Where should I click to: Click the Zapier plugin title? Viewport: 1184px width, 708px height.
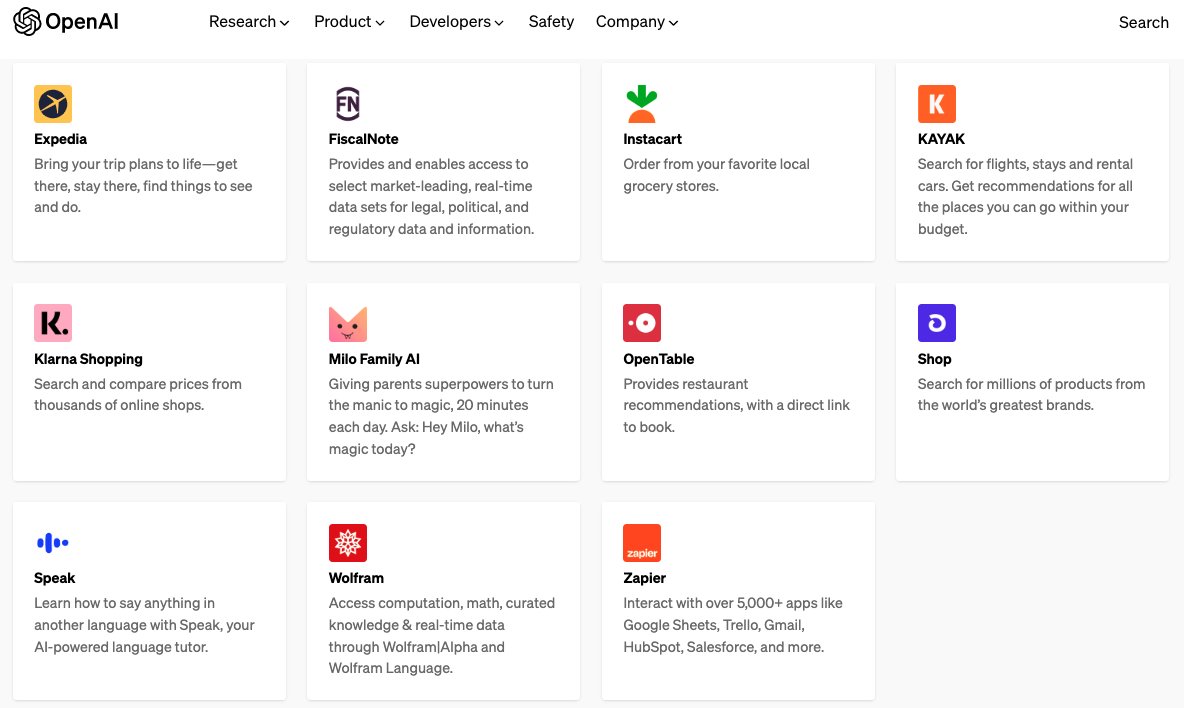644,578
